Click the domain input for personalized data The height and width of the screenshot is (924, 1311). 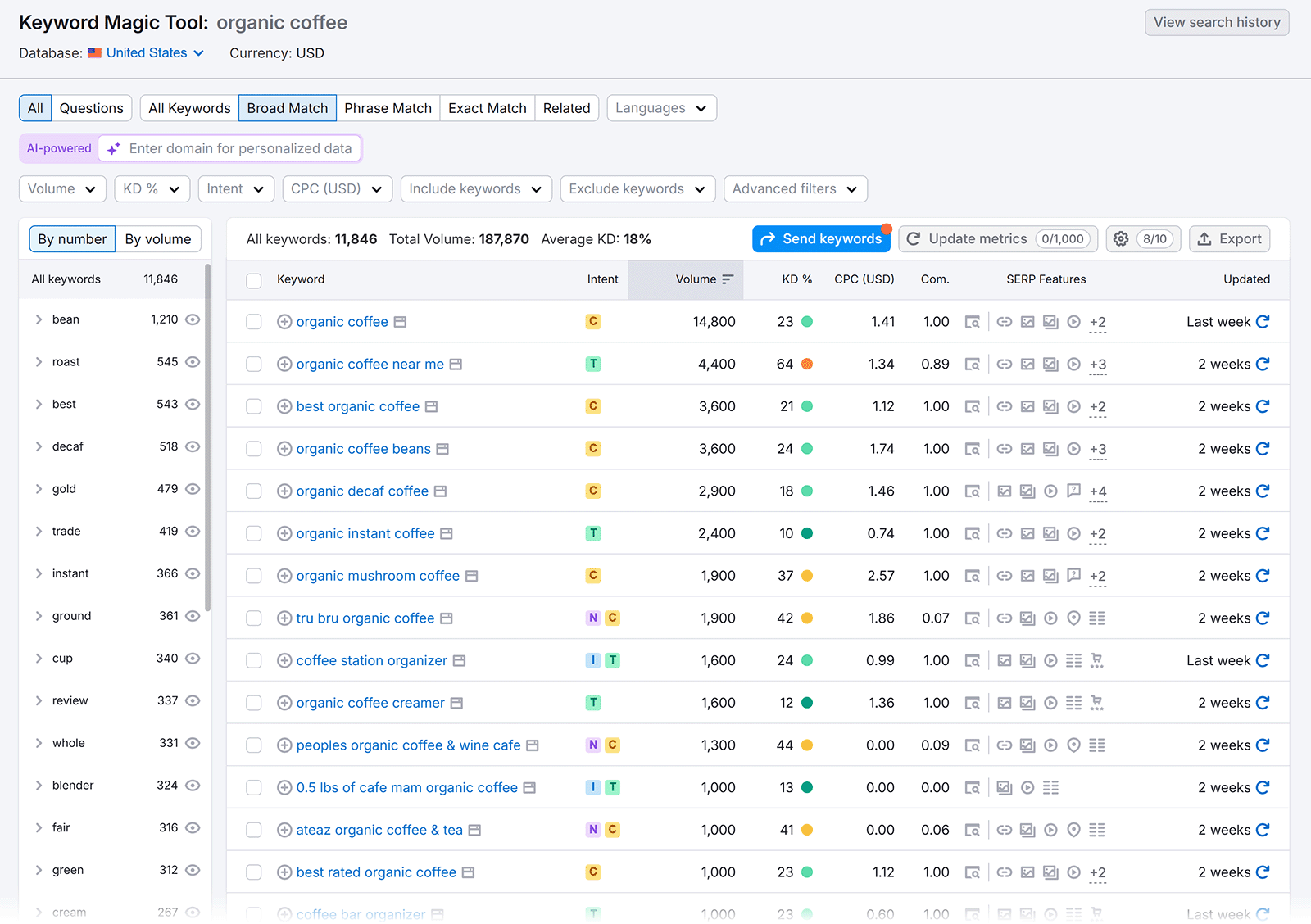(x=242, y=148)
